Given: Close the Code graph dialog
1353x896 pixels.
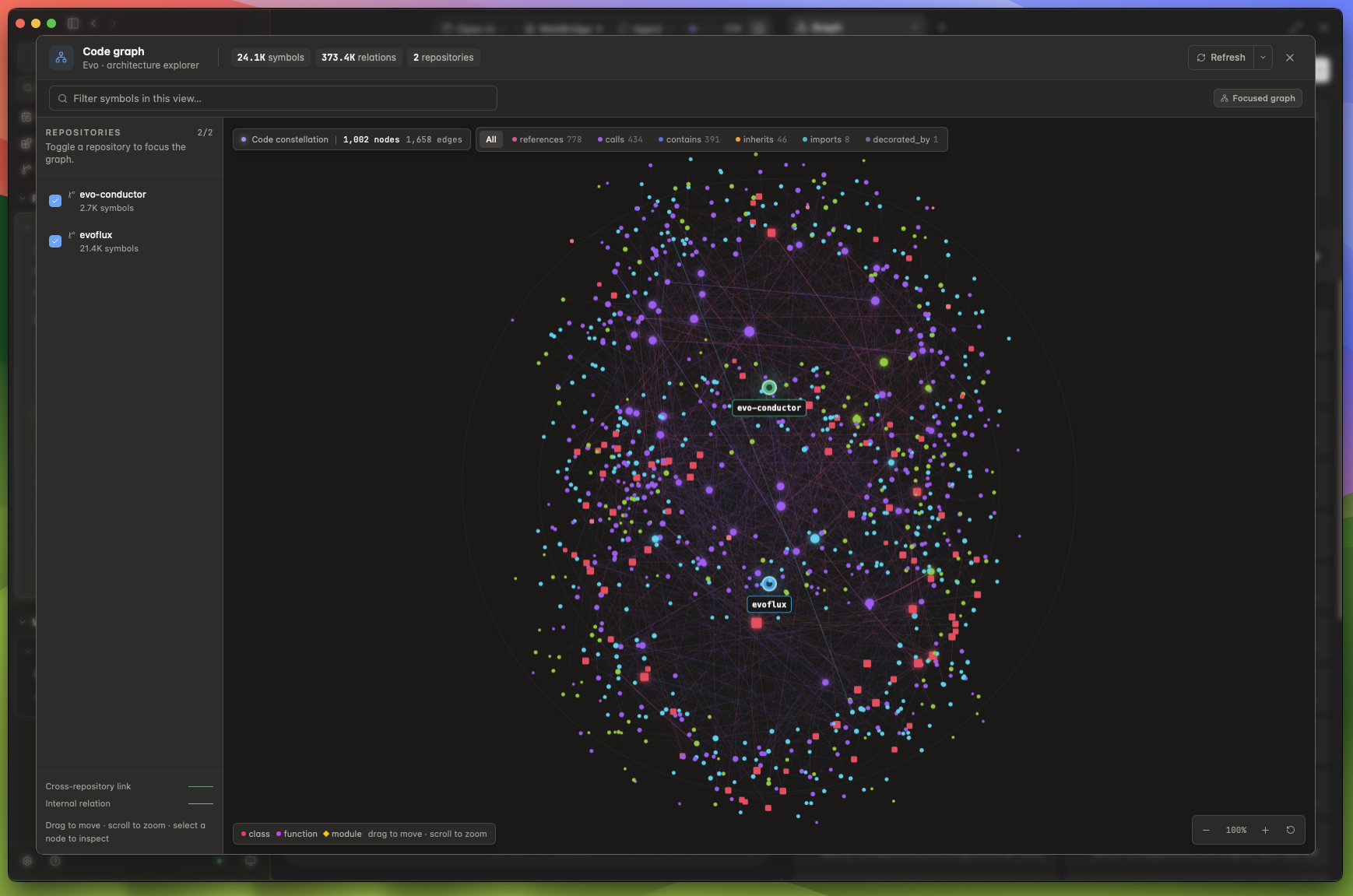Looking at the screenshot, I should click(1290, 58).
